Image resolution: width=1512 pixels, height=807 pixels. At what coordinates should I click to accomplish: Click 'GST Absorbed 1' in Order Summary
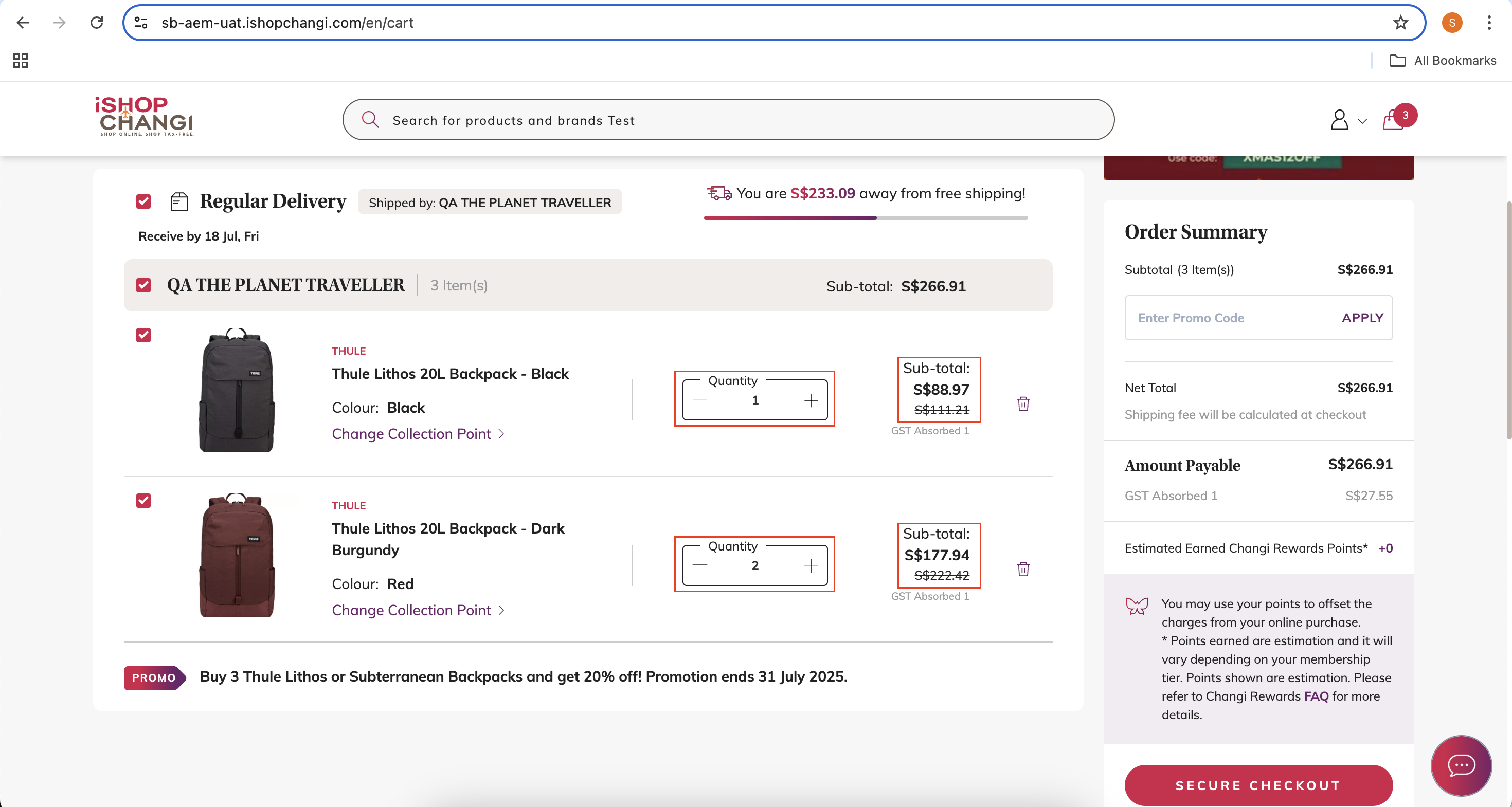point(1171,496)
